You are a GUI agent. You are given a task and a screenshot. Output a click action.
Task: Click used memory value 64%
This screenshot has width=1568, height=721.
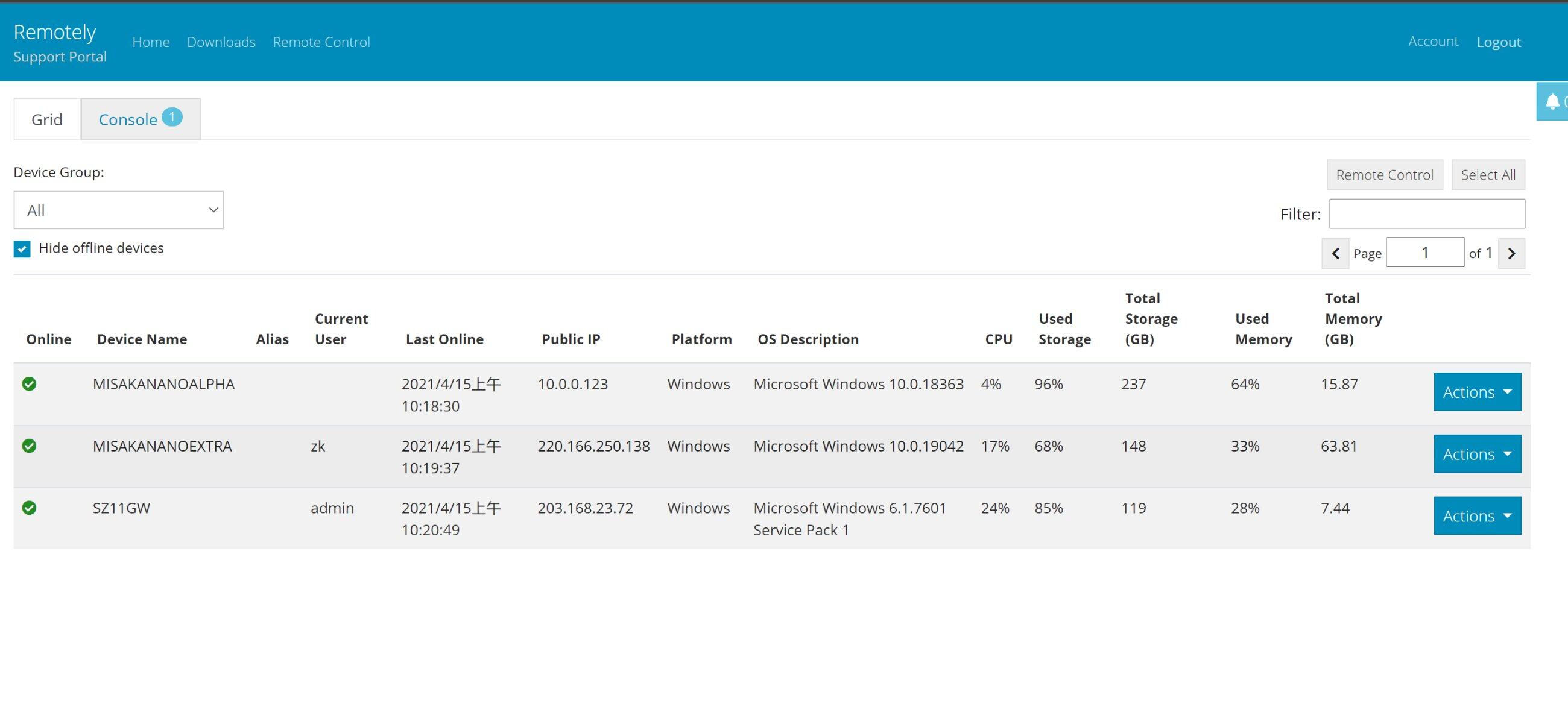click(1245, 384)
